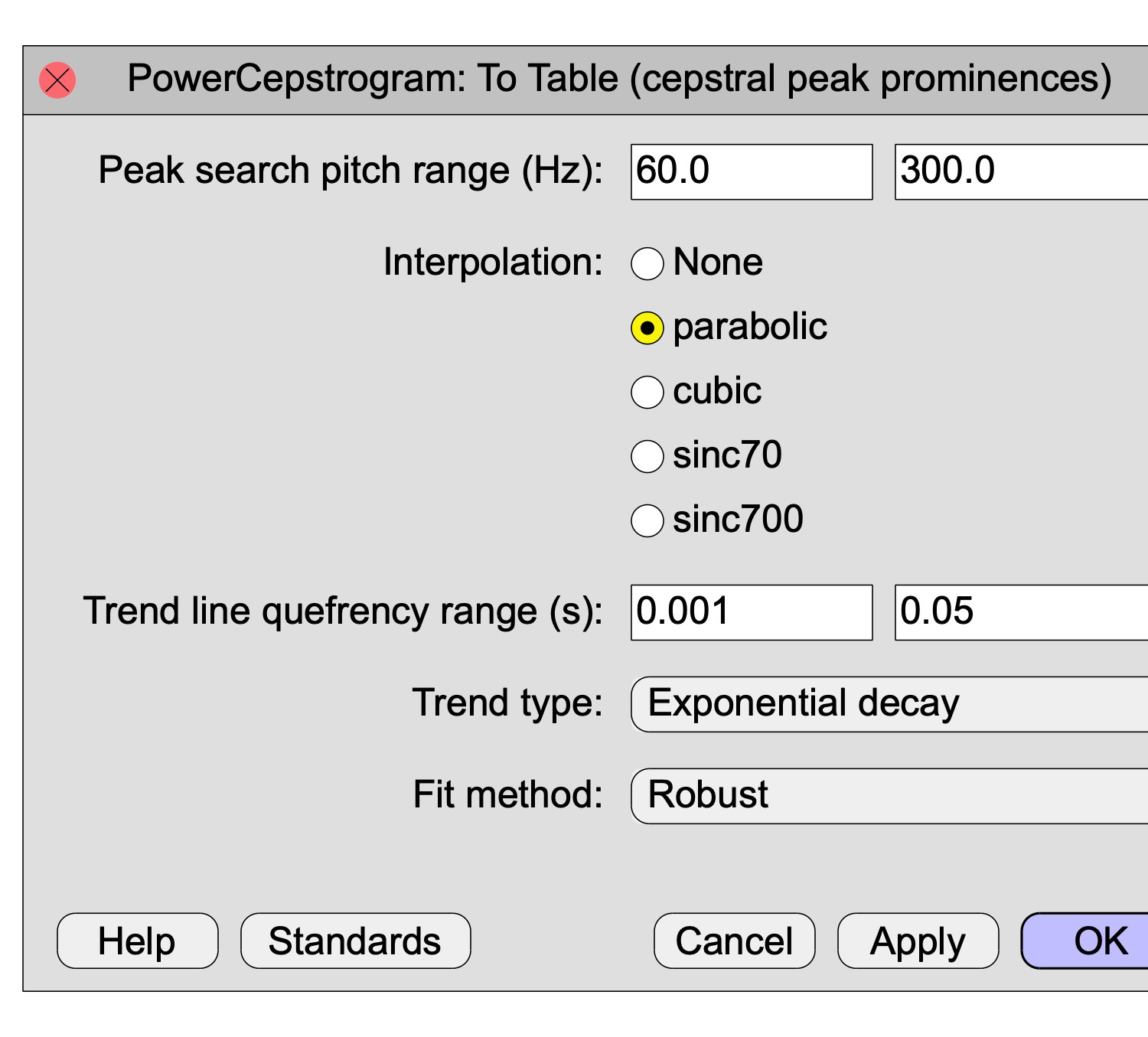This screenshot has width=1148, height=1037.
Task: Select parabolic interpolation radio button
Action: point(647,328)
